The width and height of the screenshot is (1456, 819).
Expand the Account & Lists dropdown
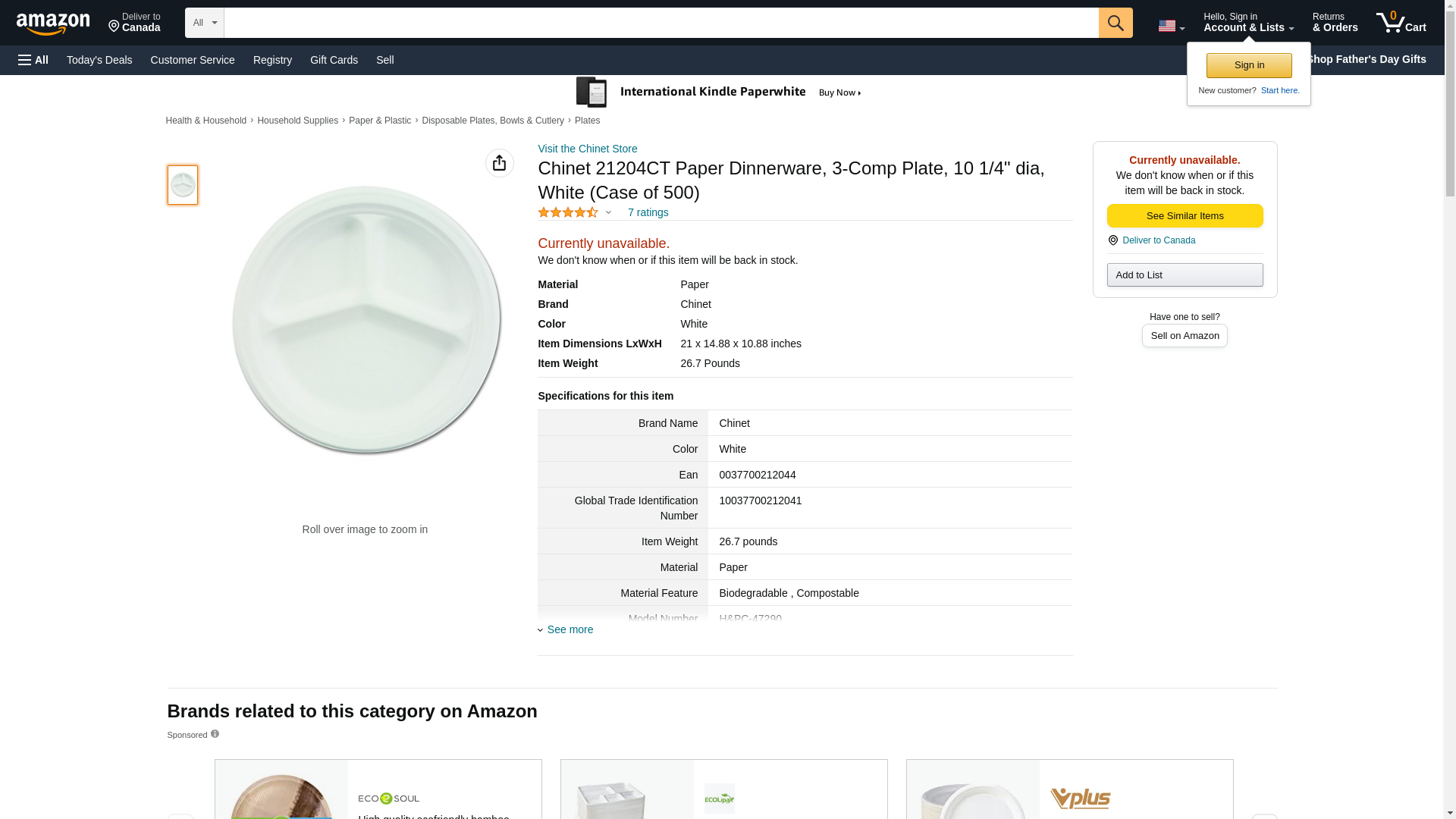pos(1247,23)
